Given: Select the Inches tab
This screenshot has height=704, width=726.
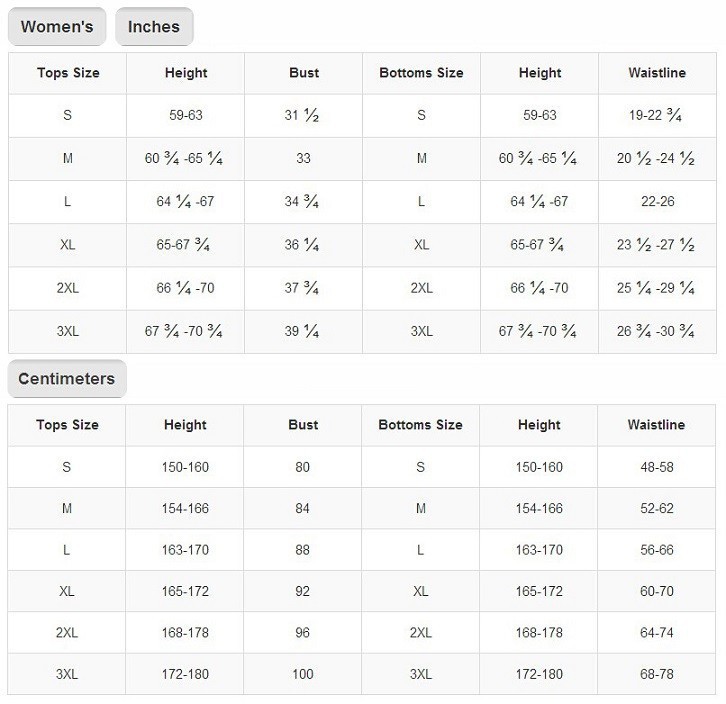Looking at the screenshot, I should click(154, 27).
